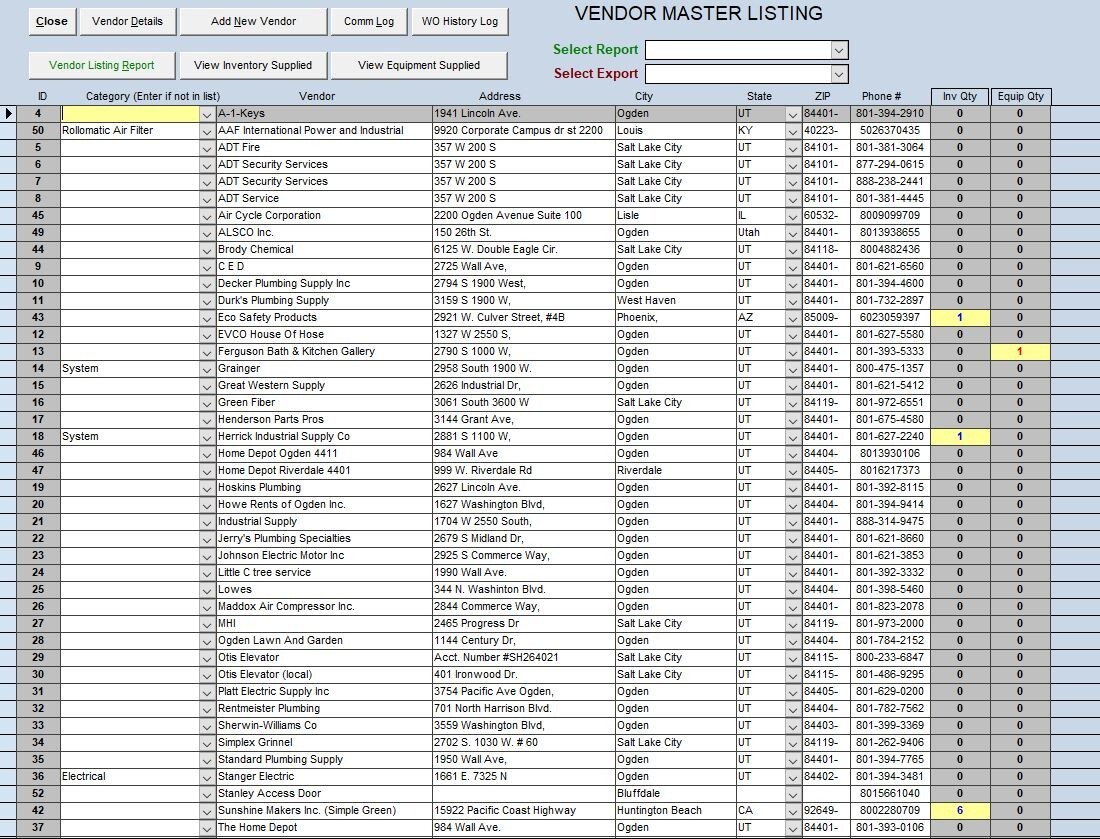Open Vendor Details
Image resolution: width=1100 pixels, height=839 pixels.
tap(127, 20)
